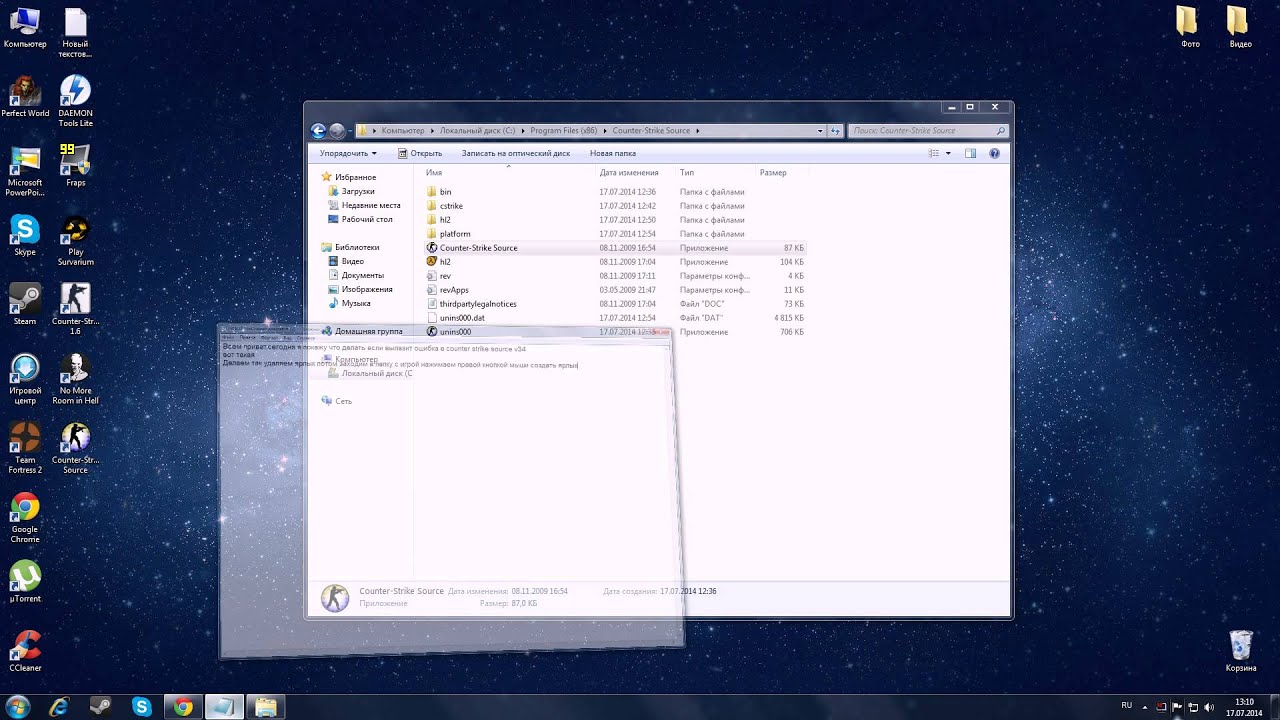
Task: Click the RU language indicator in the tray
Action: (1127, 705)
